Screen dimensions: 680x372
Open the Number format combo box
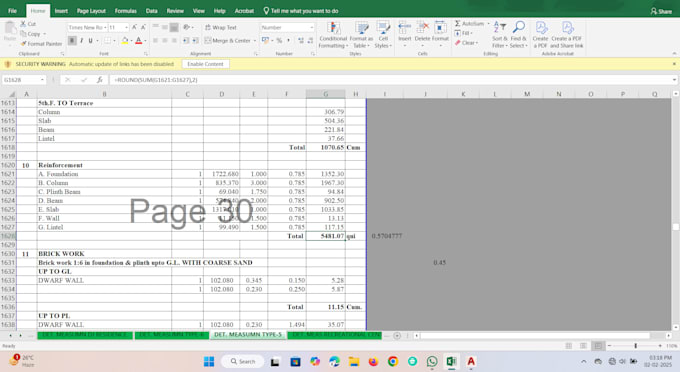click(x=287, y=27)
